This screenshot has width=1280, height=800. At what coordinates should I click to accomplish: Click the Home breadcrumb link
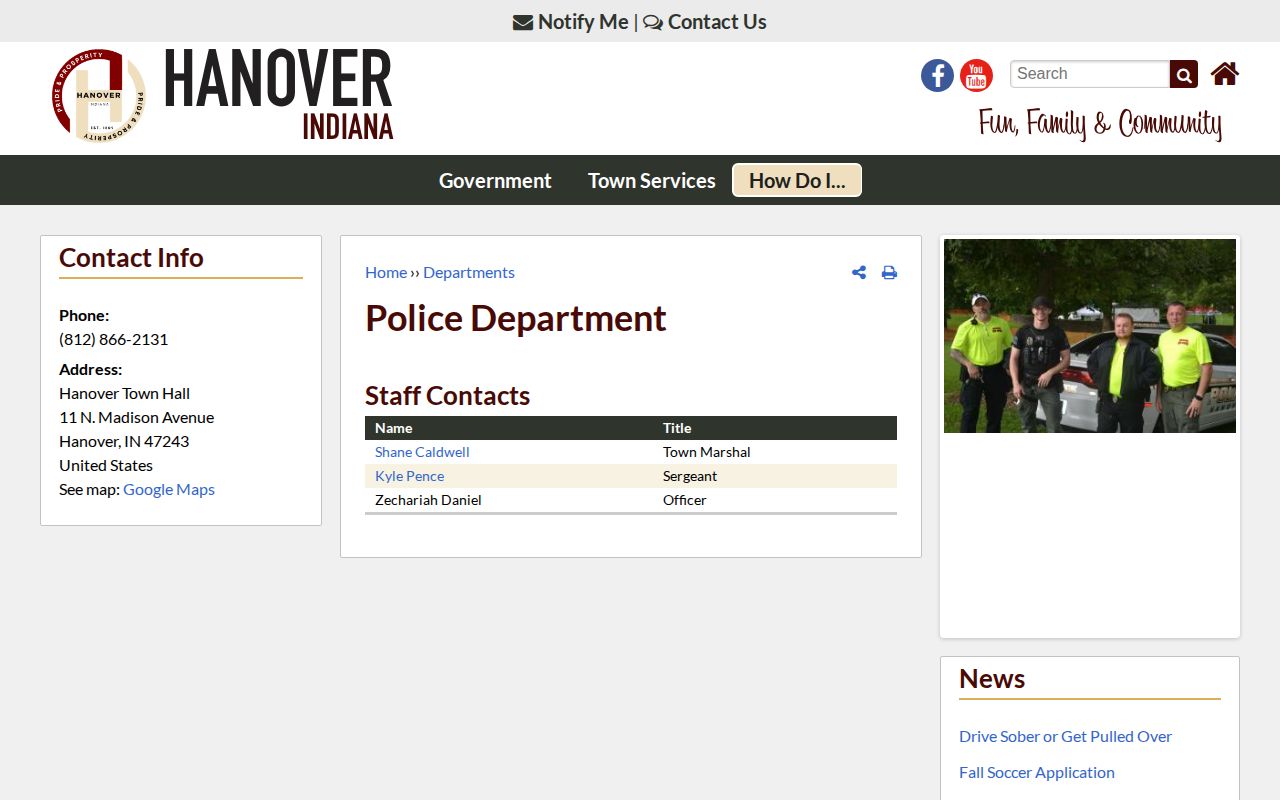[x=386, y=272]
